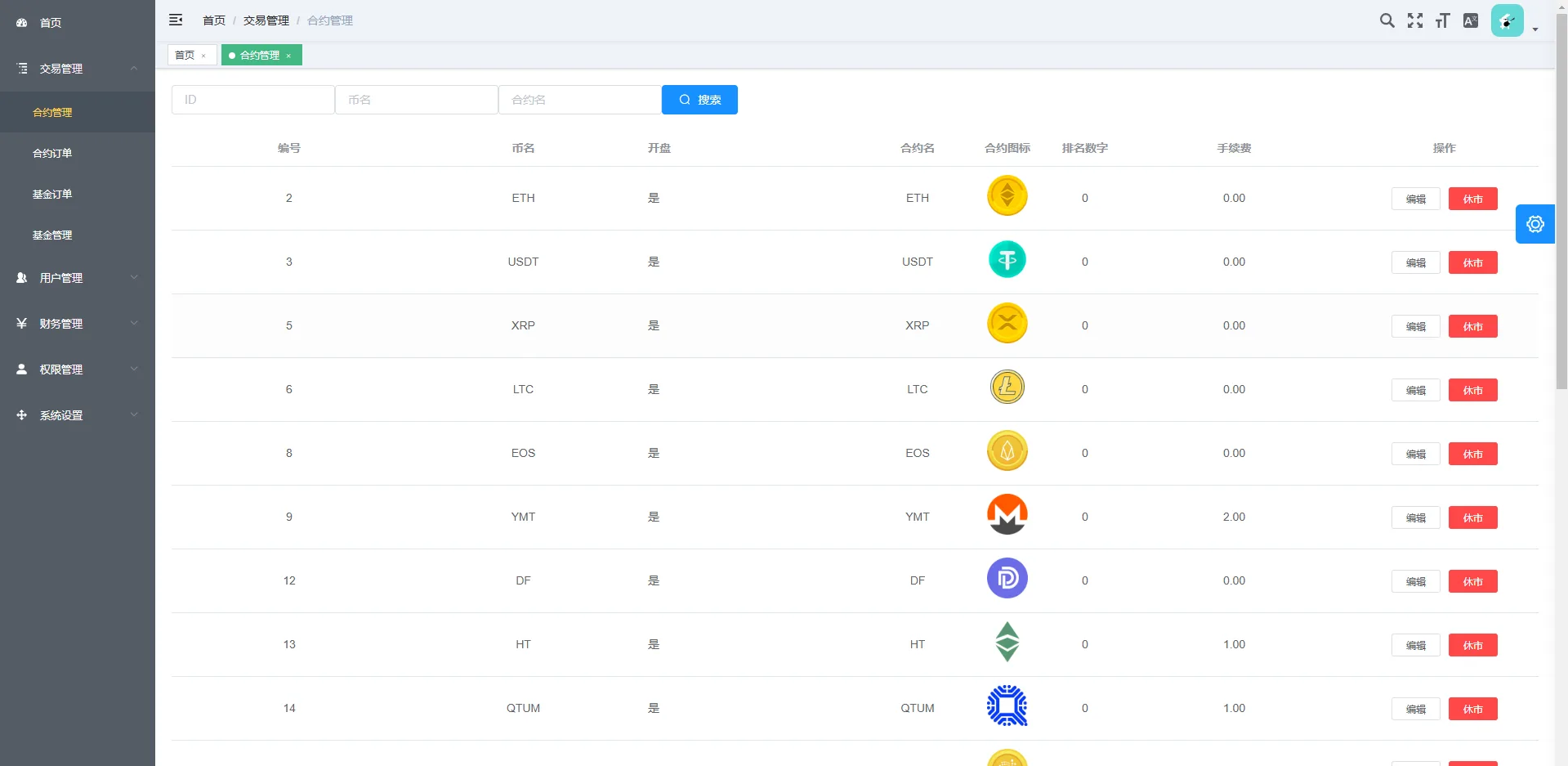Expand the 用户管理 sidebar menu

[61, 278]
